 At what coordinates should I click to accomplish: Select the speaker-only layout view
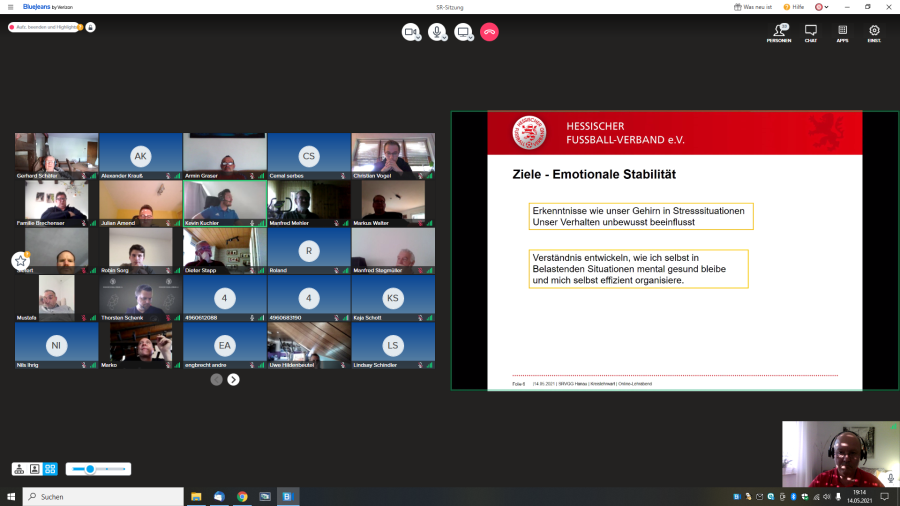(x=34, y=469)
